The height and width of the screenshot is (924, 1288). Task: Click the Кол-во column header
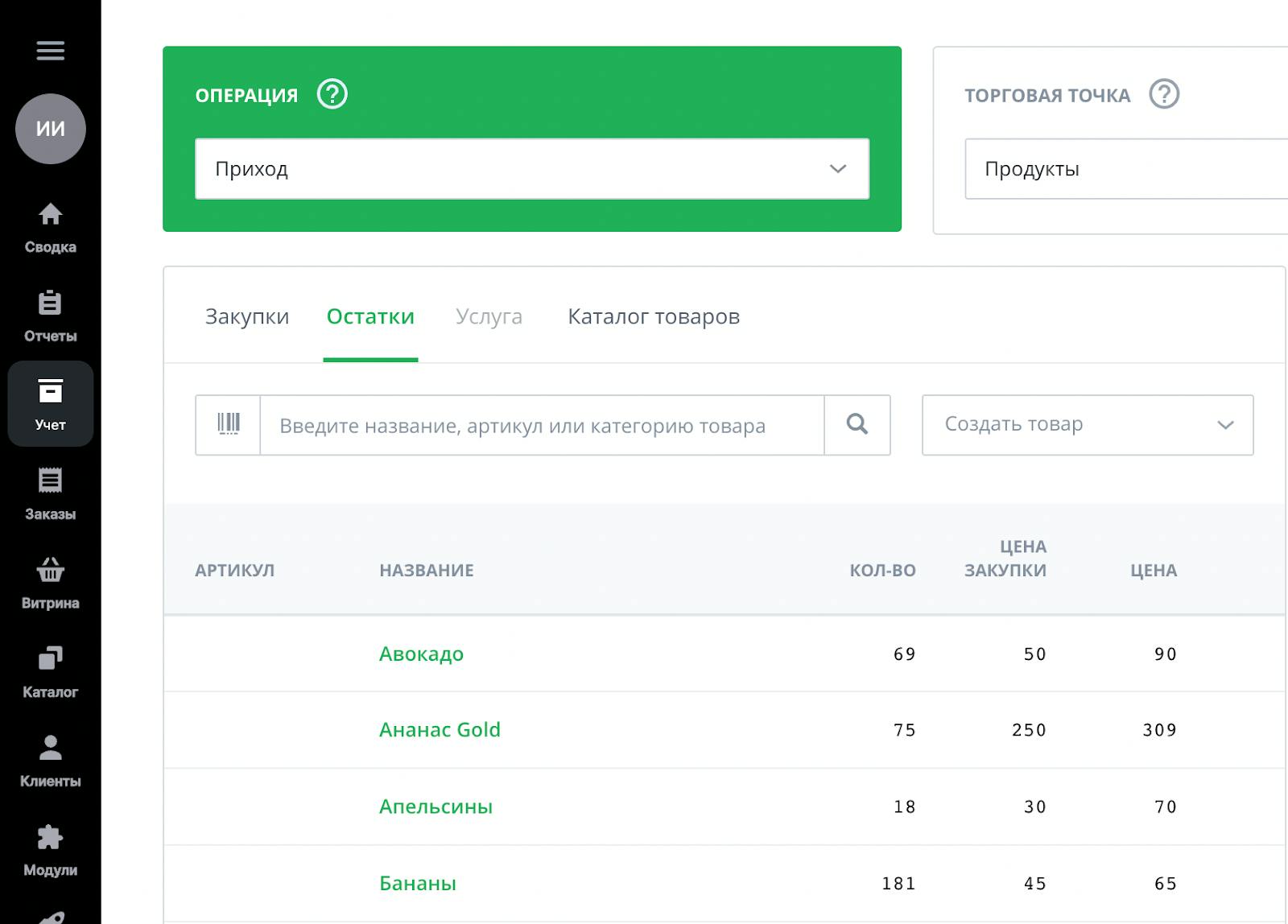[882, 570]
